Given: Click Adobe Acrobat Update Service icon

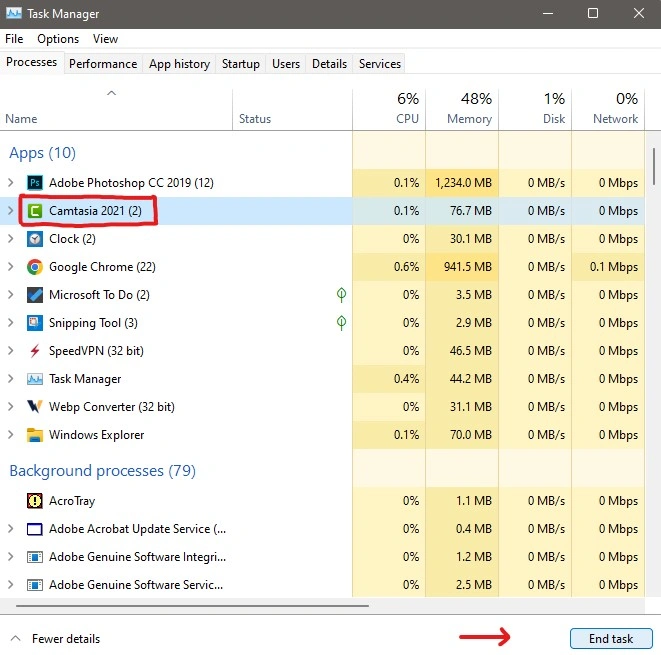Looking at the screenshot, I should [x=35, y=529].
